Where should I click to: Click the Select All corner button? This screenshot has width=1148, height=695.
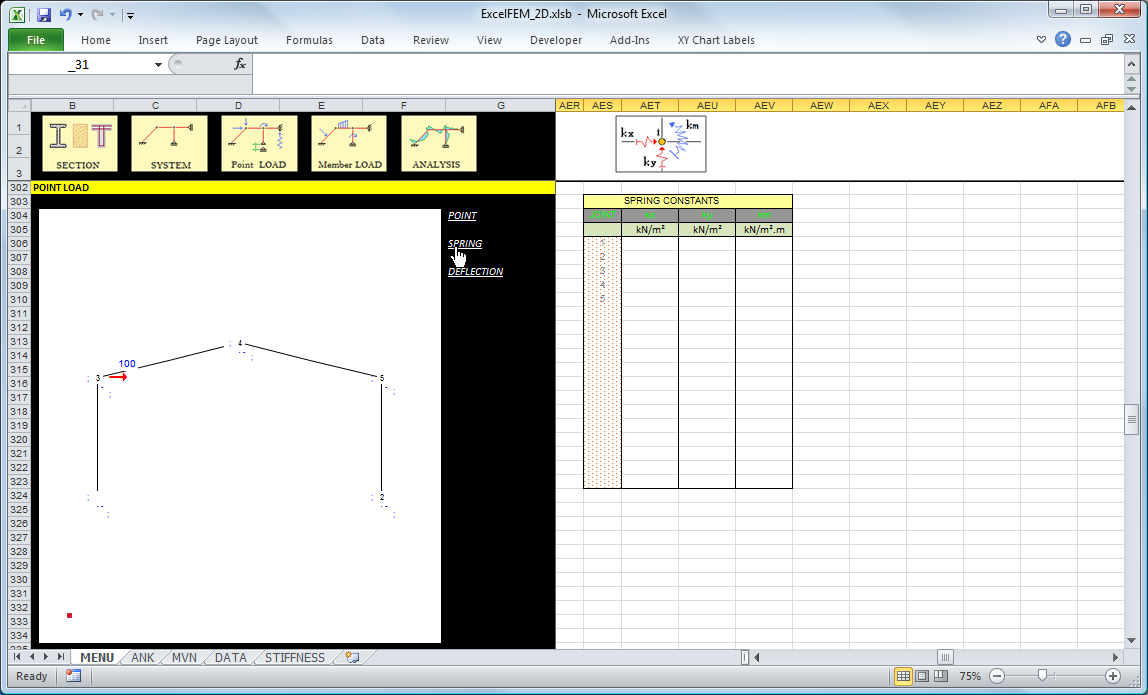pos(20,105)
